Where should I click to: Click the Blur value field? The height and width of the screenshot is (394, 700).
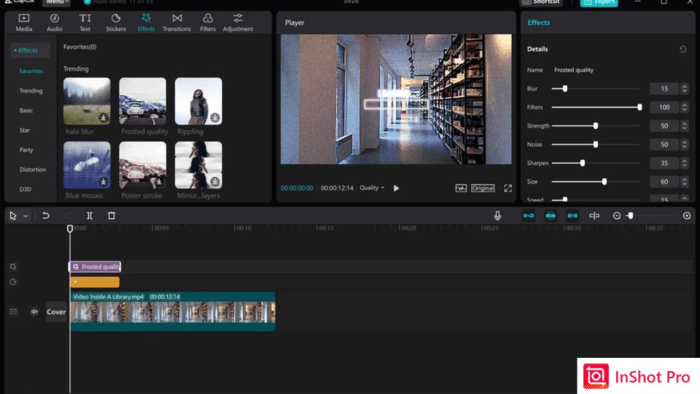tap(664, 89)
